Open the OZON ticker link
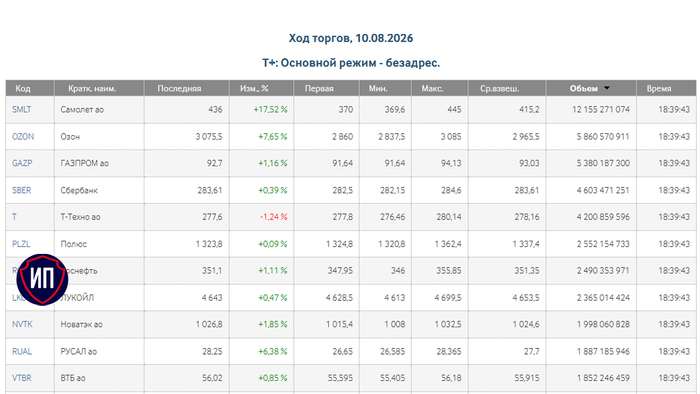The height and width of the screenshot is (394, 700). [23, 137]
